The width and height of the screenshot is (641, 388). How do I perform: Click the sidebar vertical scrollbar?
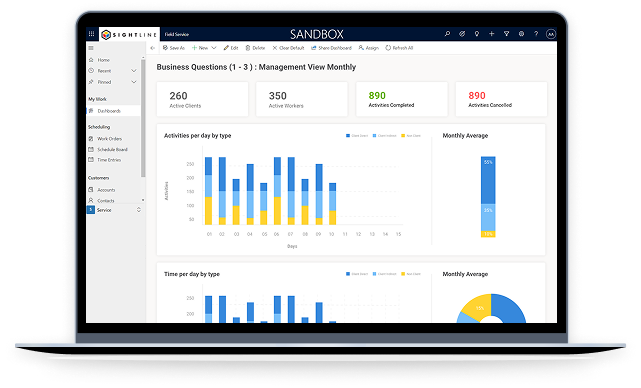click(x=143, y=118)
